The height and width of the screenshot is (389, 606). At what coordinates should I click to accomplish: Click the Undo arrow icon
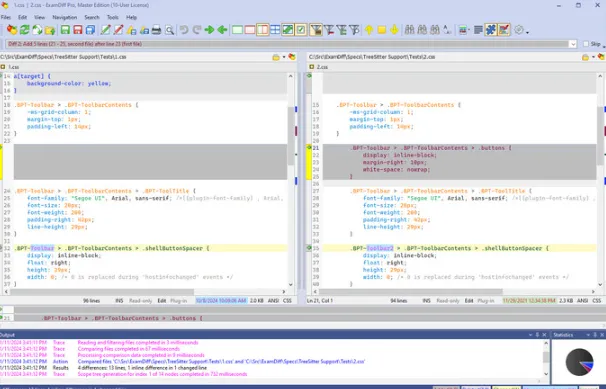coord(184,30)
